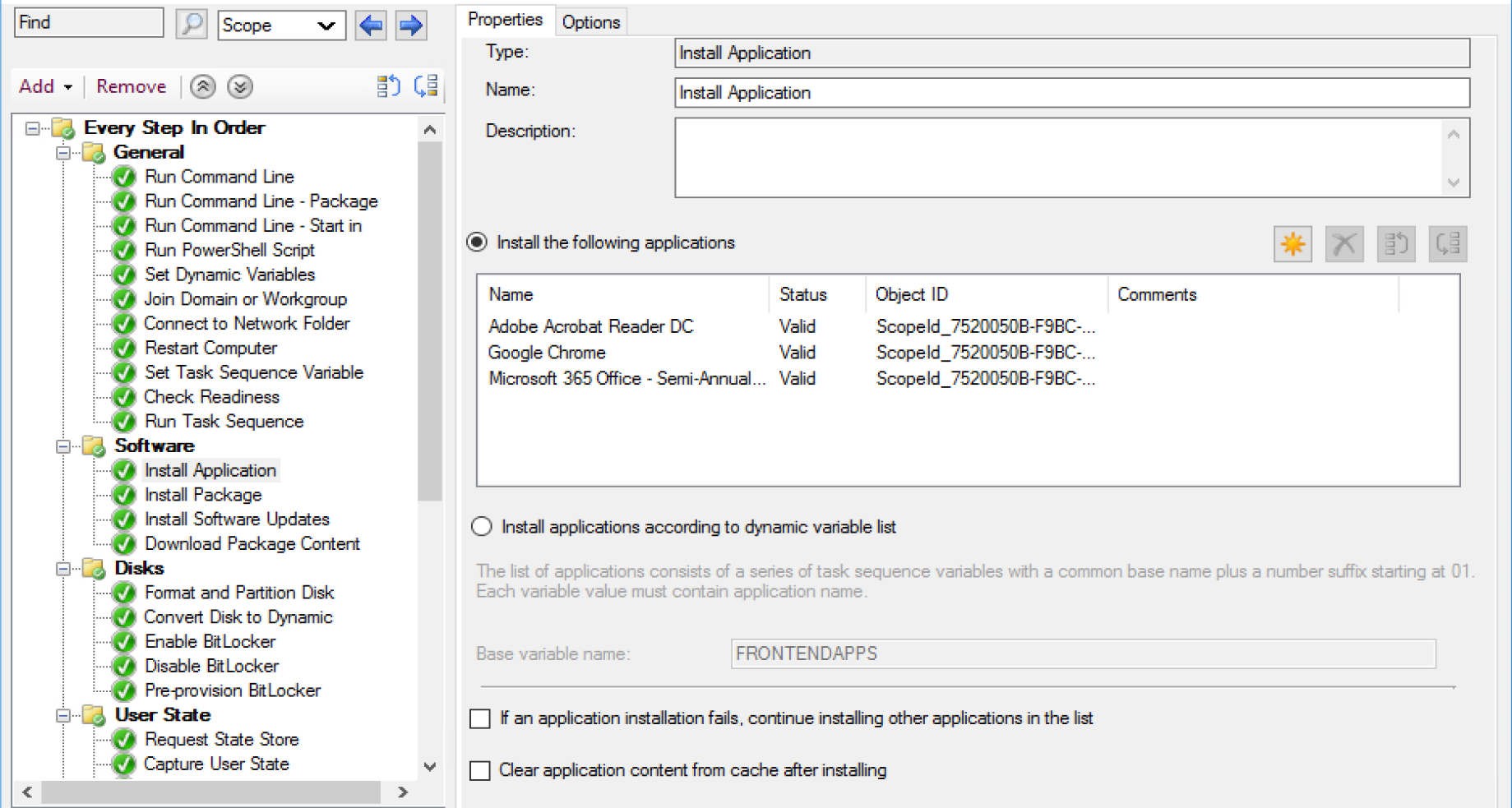Viewport: 1512px width, 808px height.
Task: Collapse the General group in the tree
Action: (x=62, y=153)
